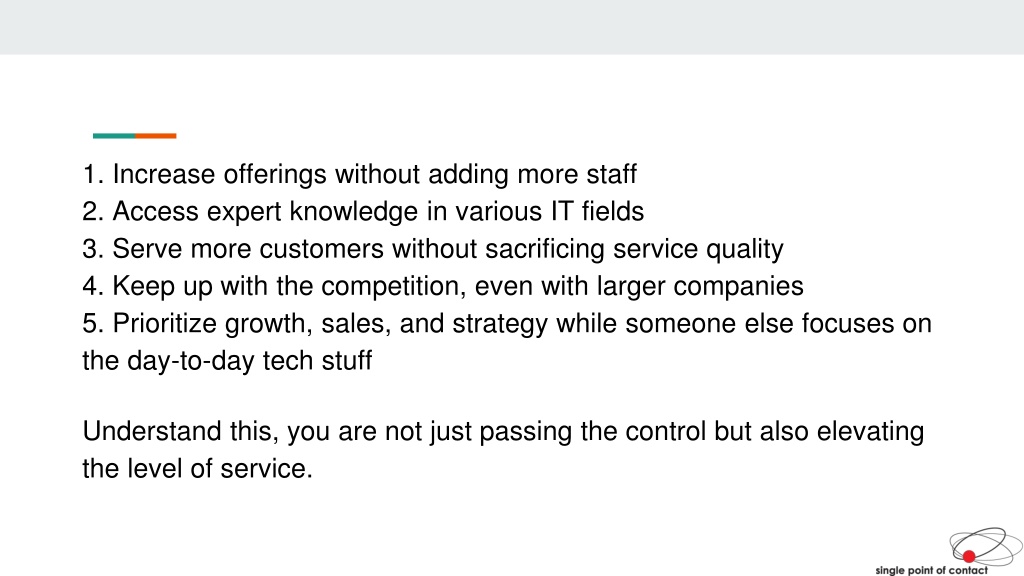Click the word 'competition' in item 4
Image resolution: width=1024 pixels, height=576 pixels.
pos(394,286)
